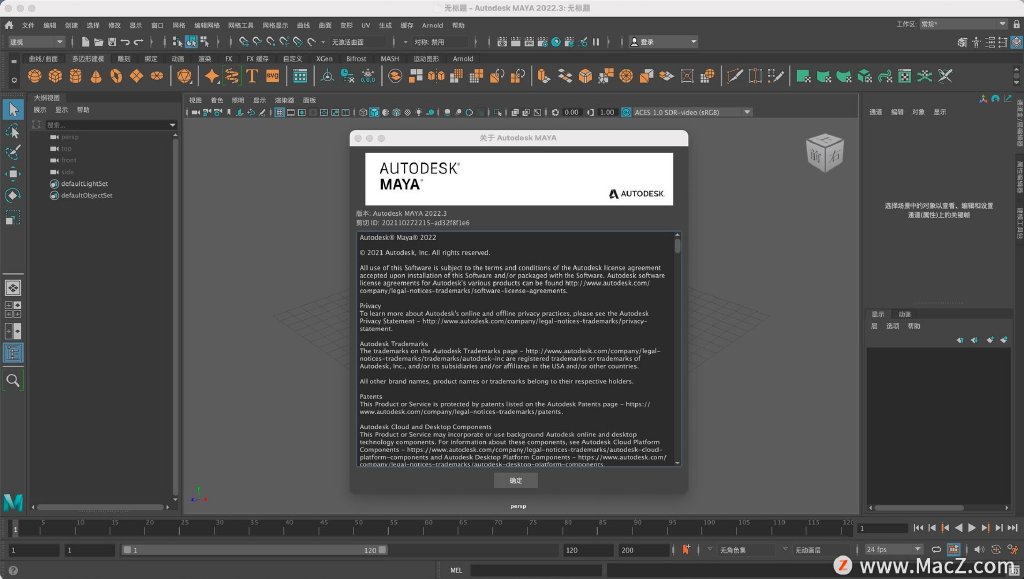This screenshot has width=1024, height=579.
Task: Click the bookmark icon near range slider
Action: coord(686,550)
